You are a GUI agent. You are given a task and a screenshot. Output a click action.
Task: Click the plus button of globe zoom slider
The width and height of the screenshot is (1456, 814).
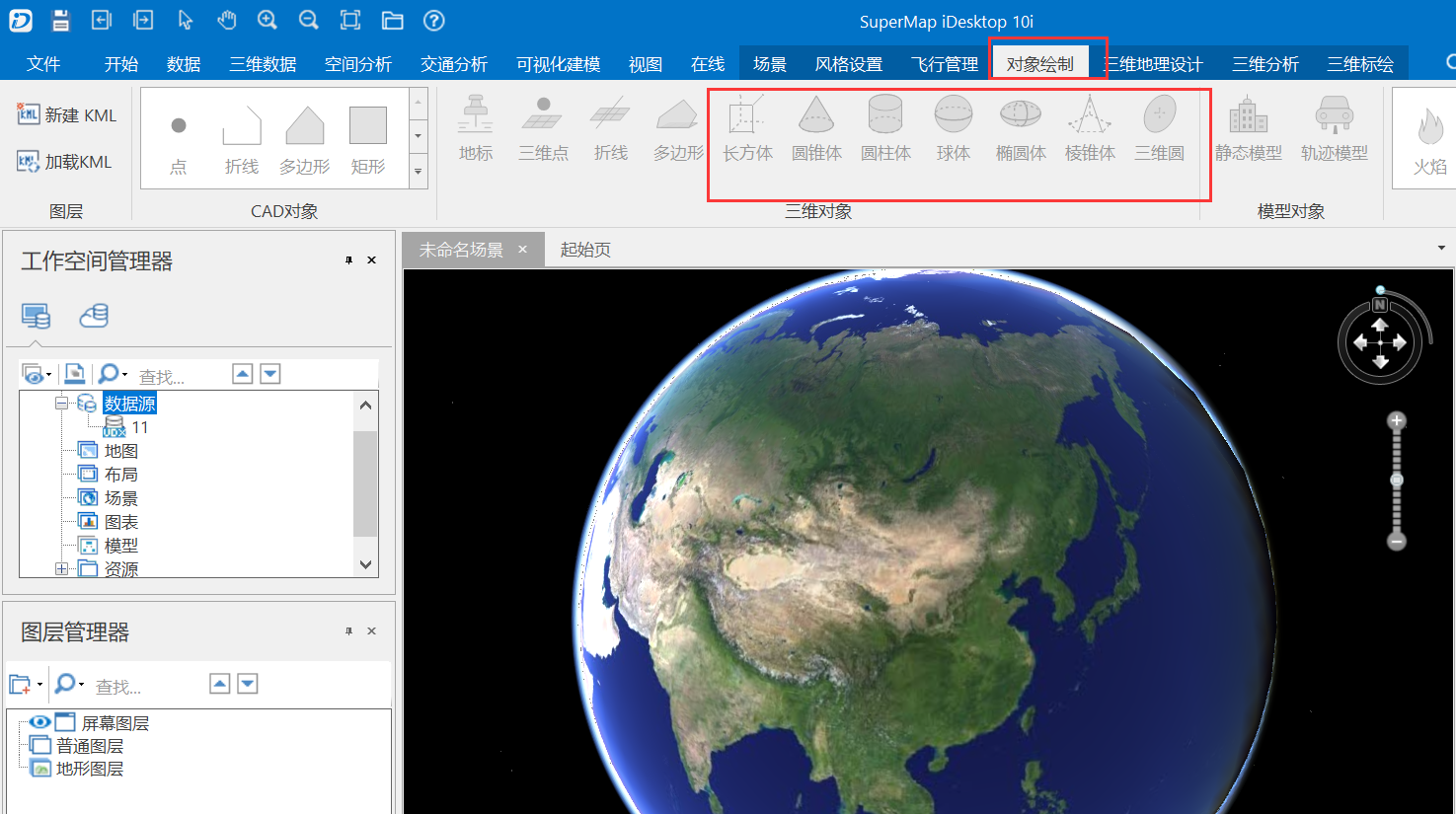tap(1396, 421)
